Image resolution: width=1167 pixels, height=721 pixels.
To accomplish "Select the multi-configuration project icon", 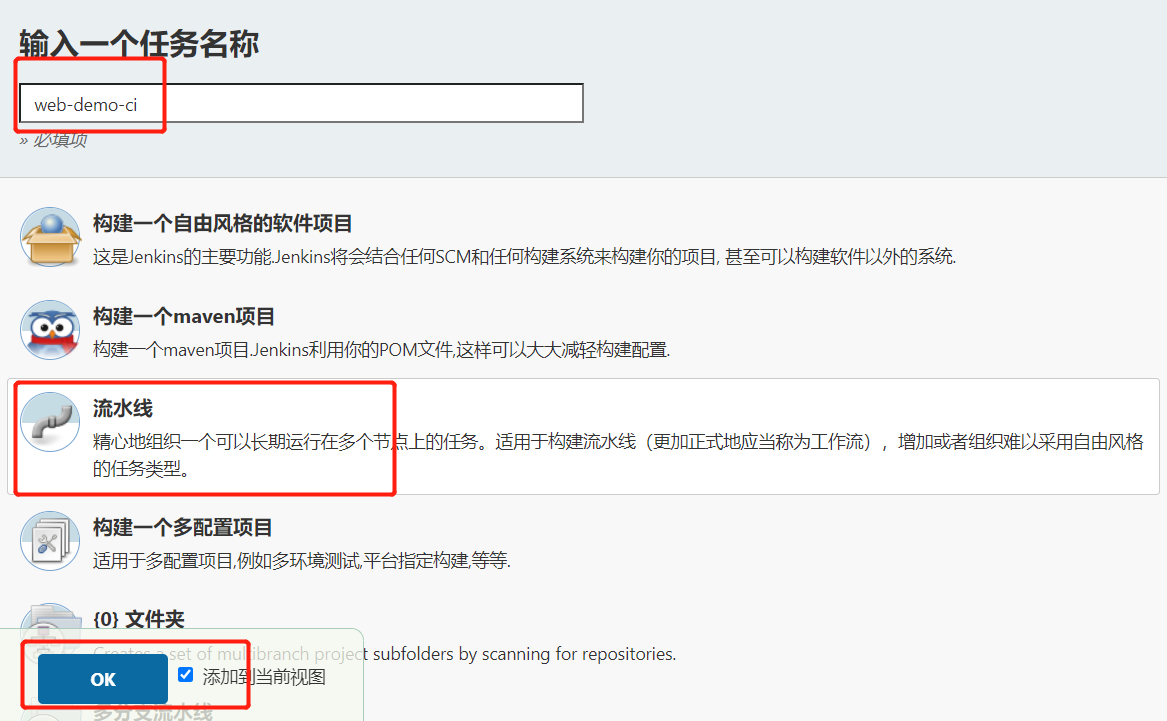I will pos(51,541).
